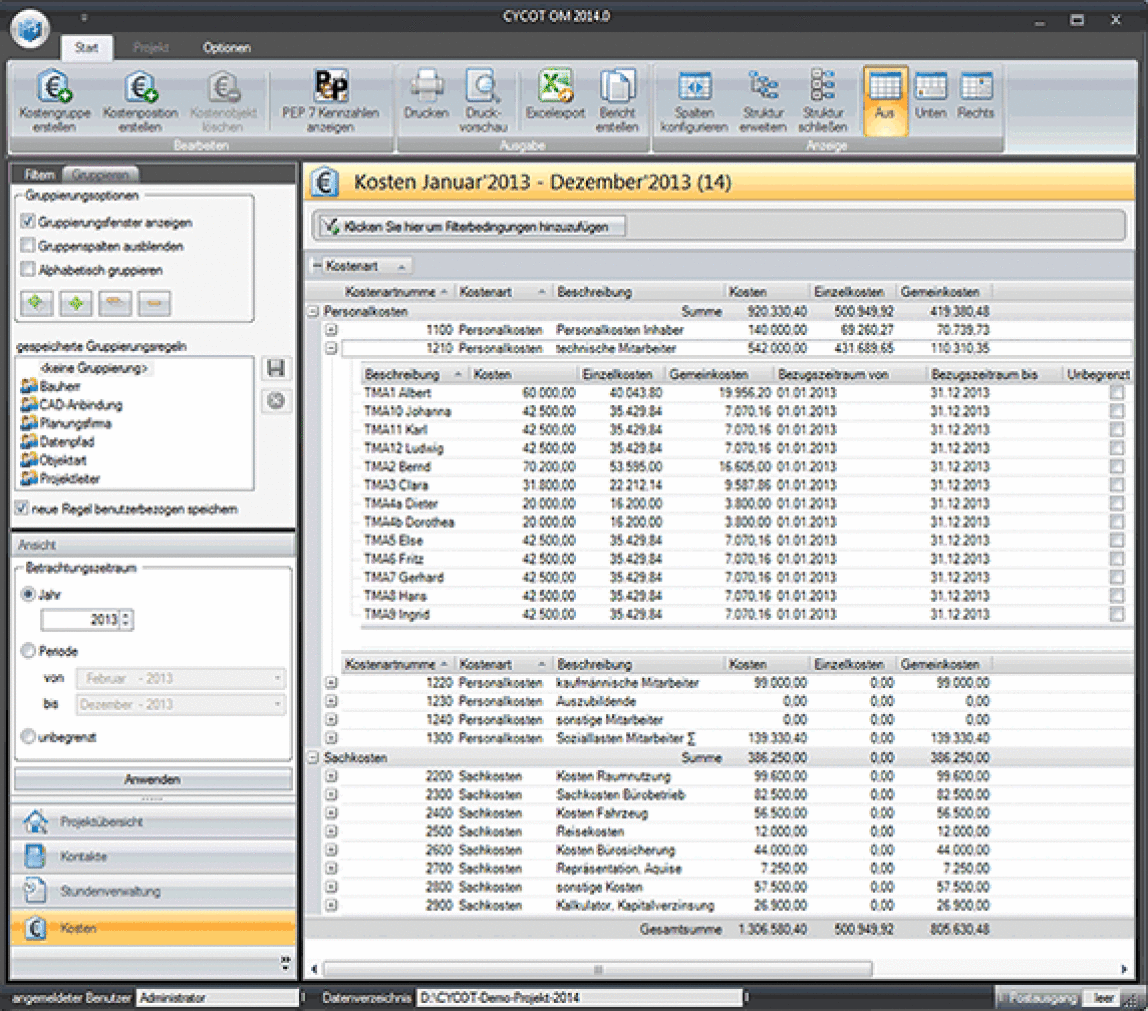
Task: Collapse the Sachkosten group
Action: tap(313, 757)
